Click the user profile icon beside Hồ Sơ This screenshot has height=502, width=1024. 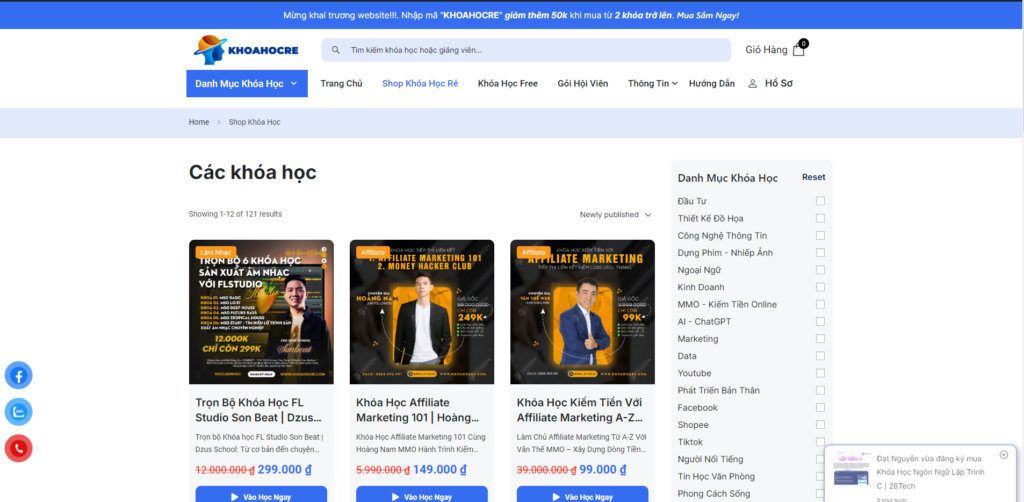(x=753, y=84)
